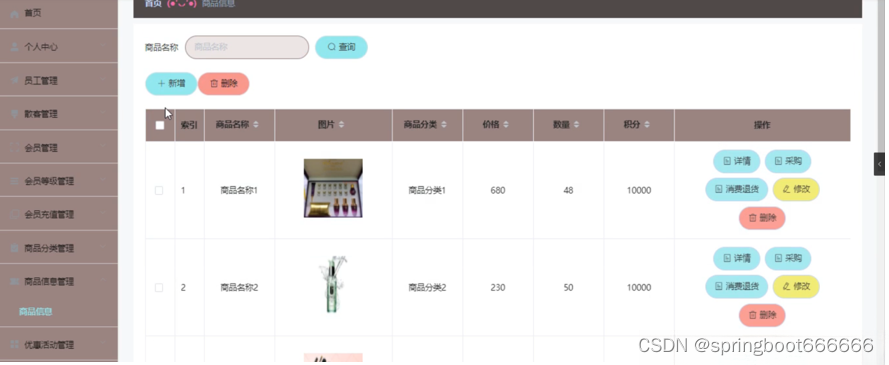The image size is (889, 365).
Task: Click the 10000 points cell in 商品名称2 row
Action: (x=639, y=288)
